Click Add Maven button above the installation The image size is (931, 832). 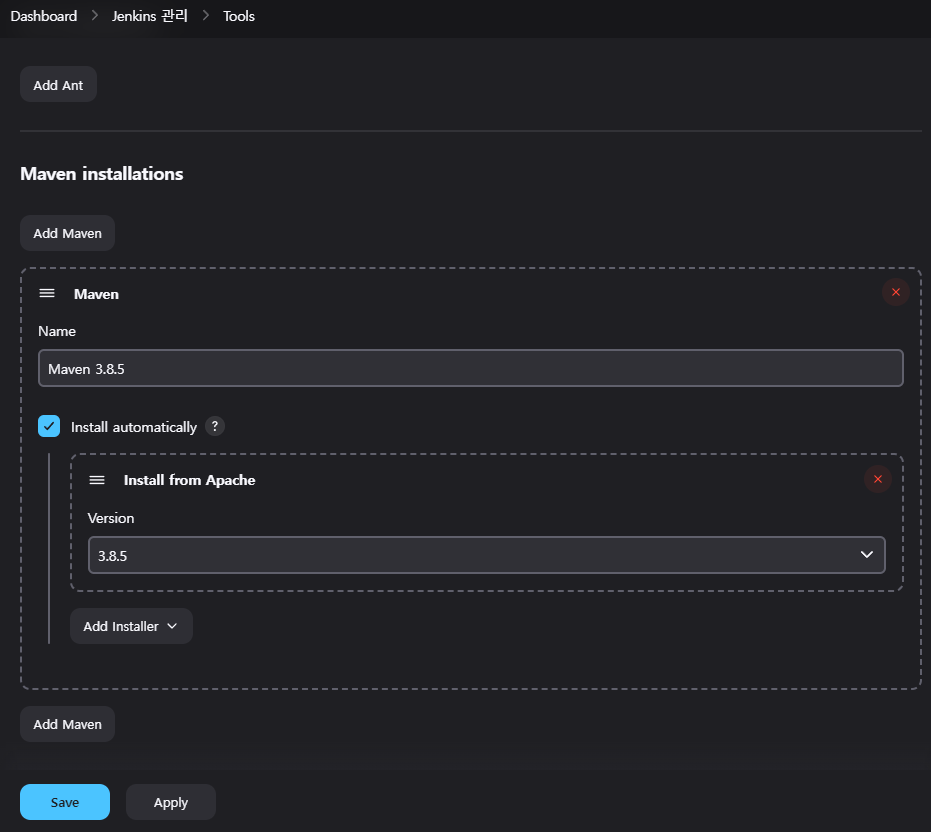click(67, 233)
